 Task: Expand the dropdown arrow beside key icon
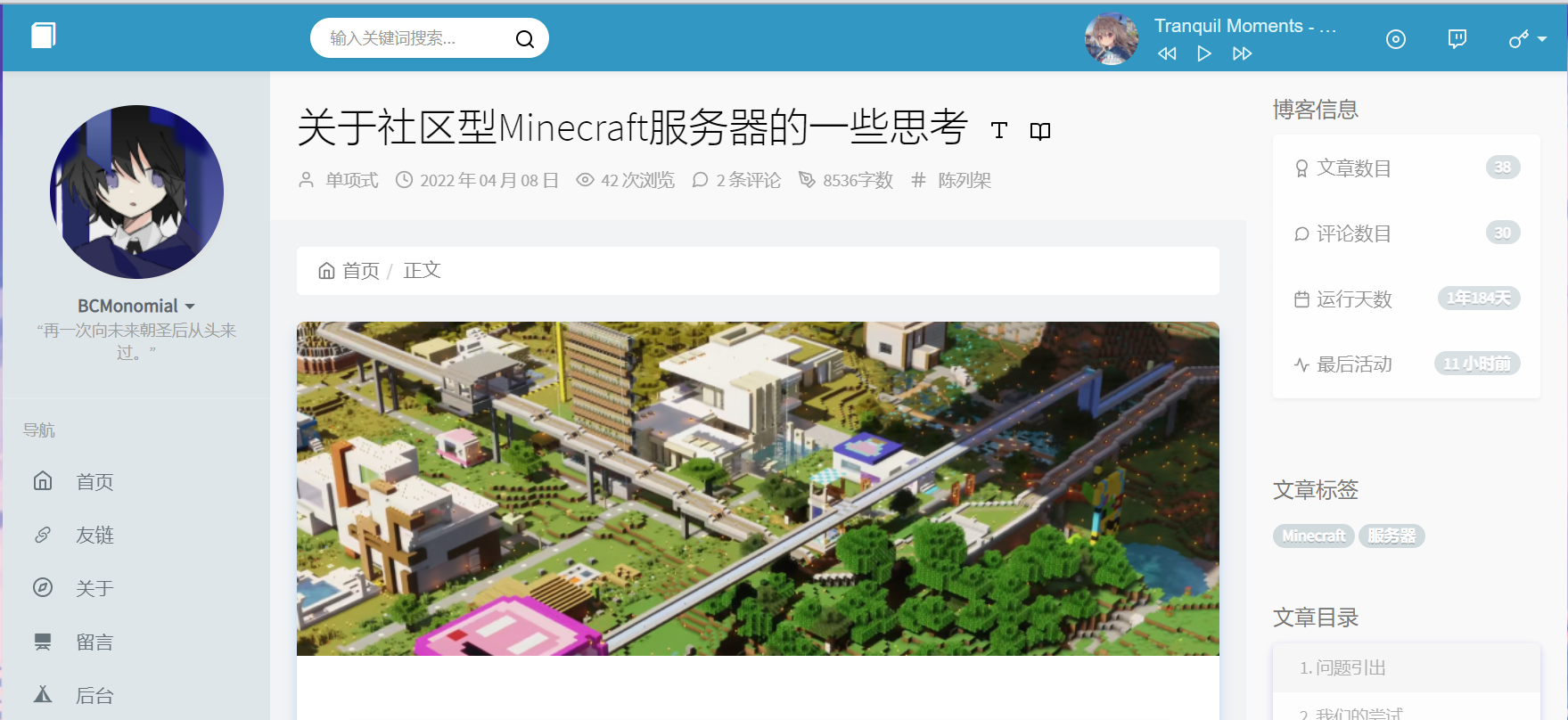point(1542,39)
